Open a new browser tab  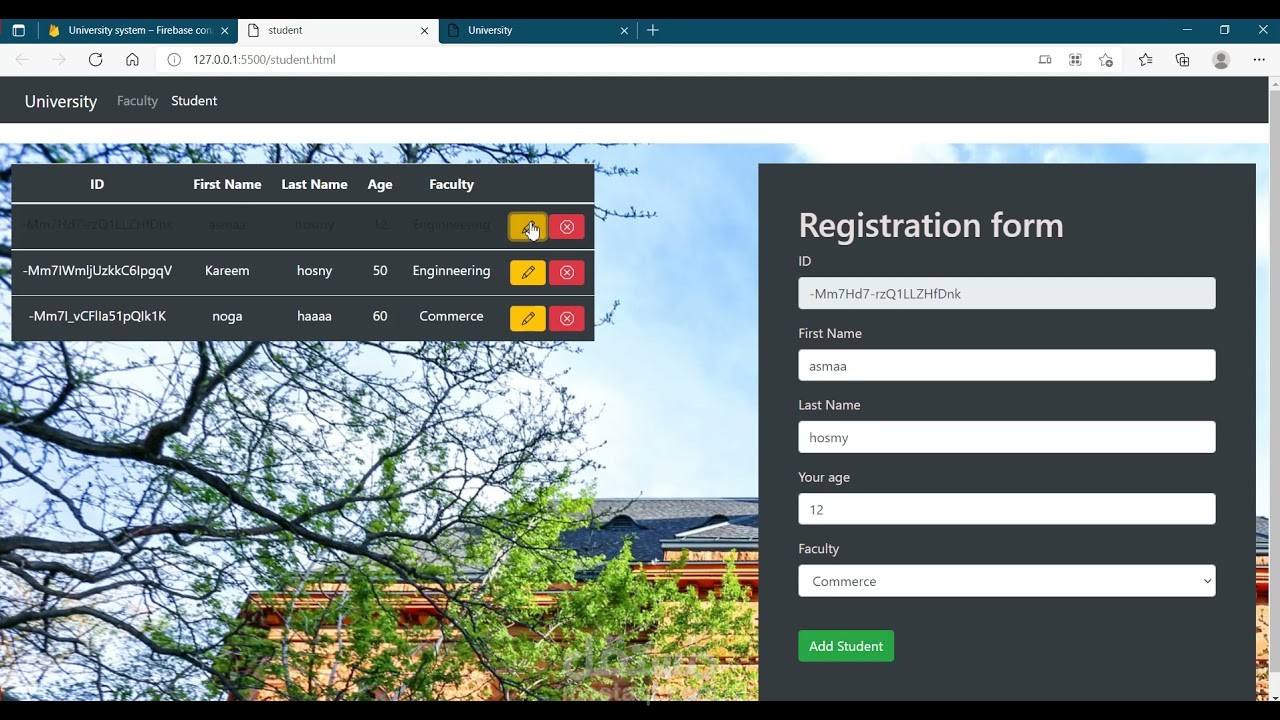click(x=653, y=30)
